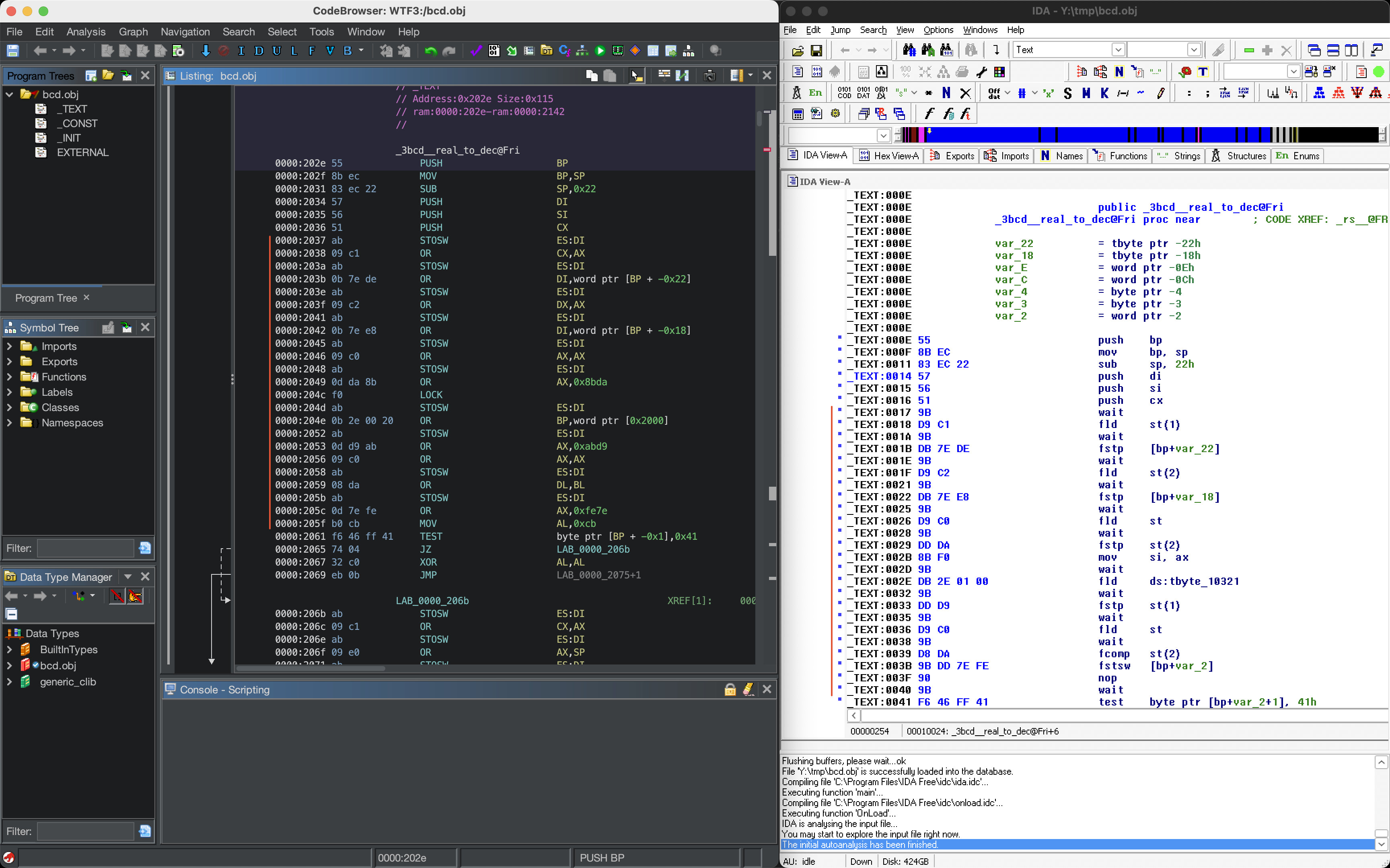Open the Memory Map viewer
Image resolution: width=1390 pixels, height=868 pixels.
pyautogui.click(x=617, y=51)
